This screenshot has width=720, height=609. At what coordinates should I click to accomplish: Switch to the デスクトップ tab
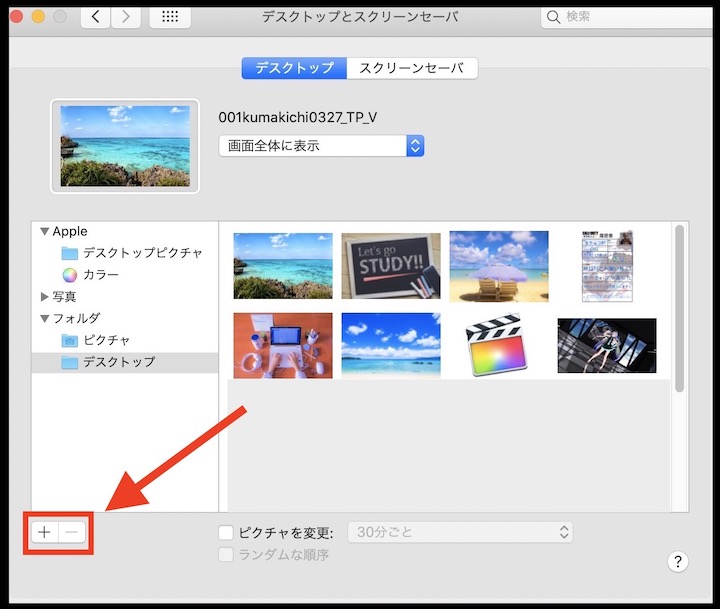pyautogui.click(x=294, y=68)
